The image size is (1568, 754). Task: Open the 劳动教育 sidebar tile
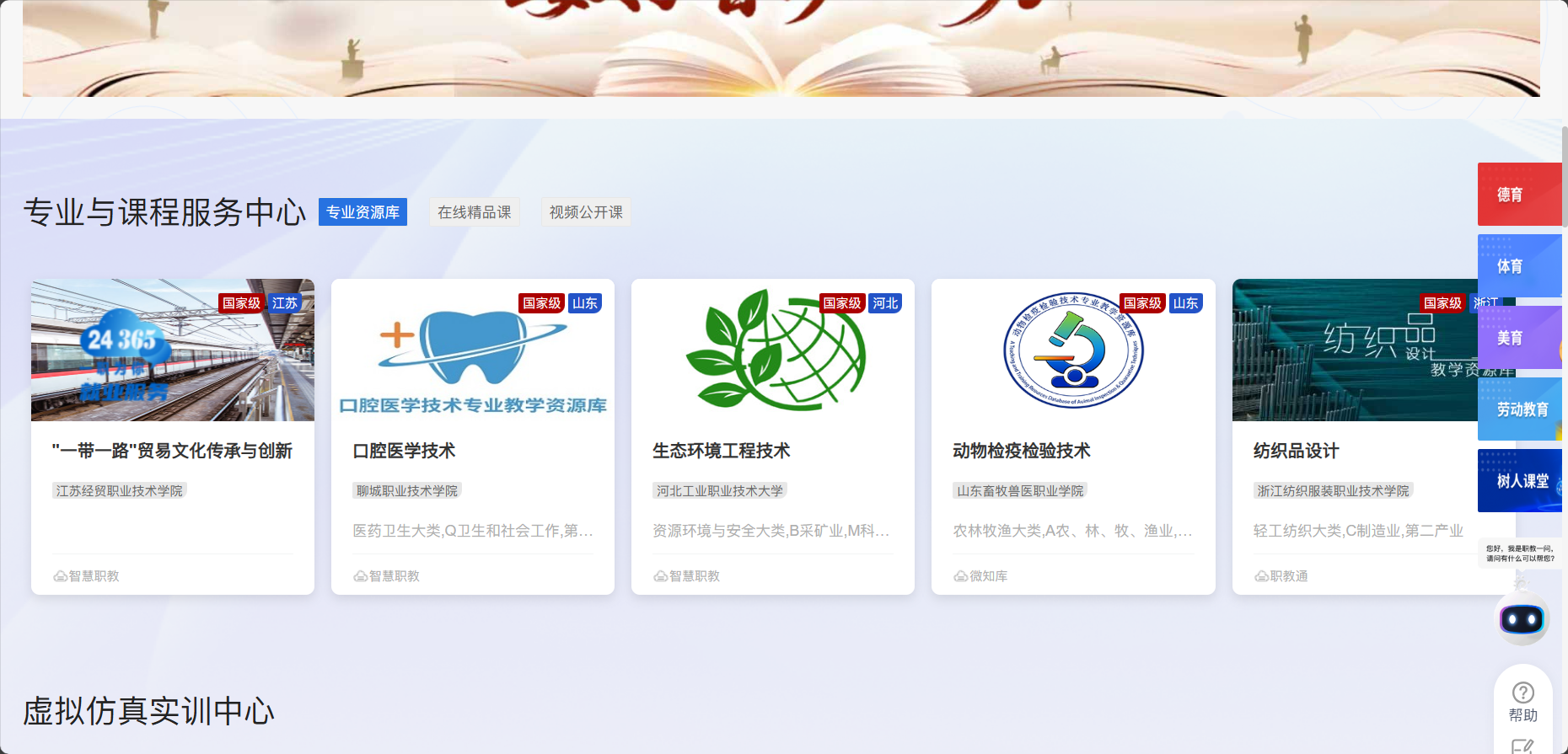(x=1519, y=409)
